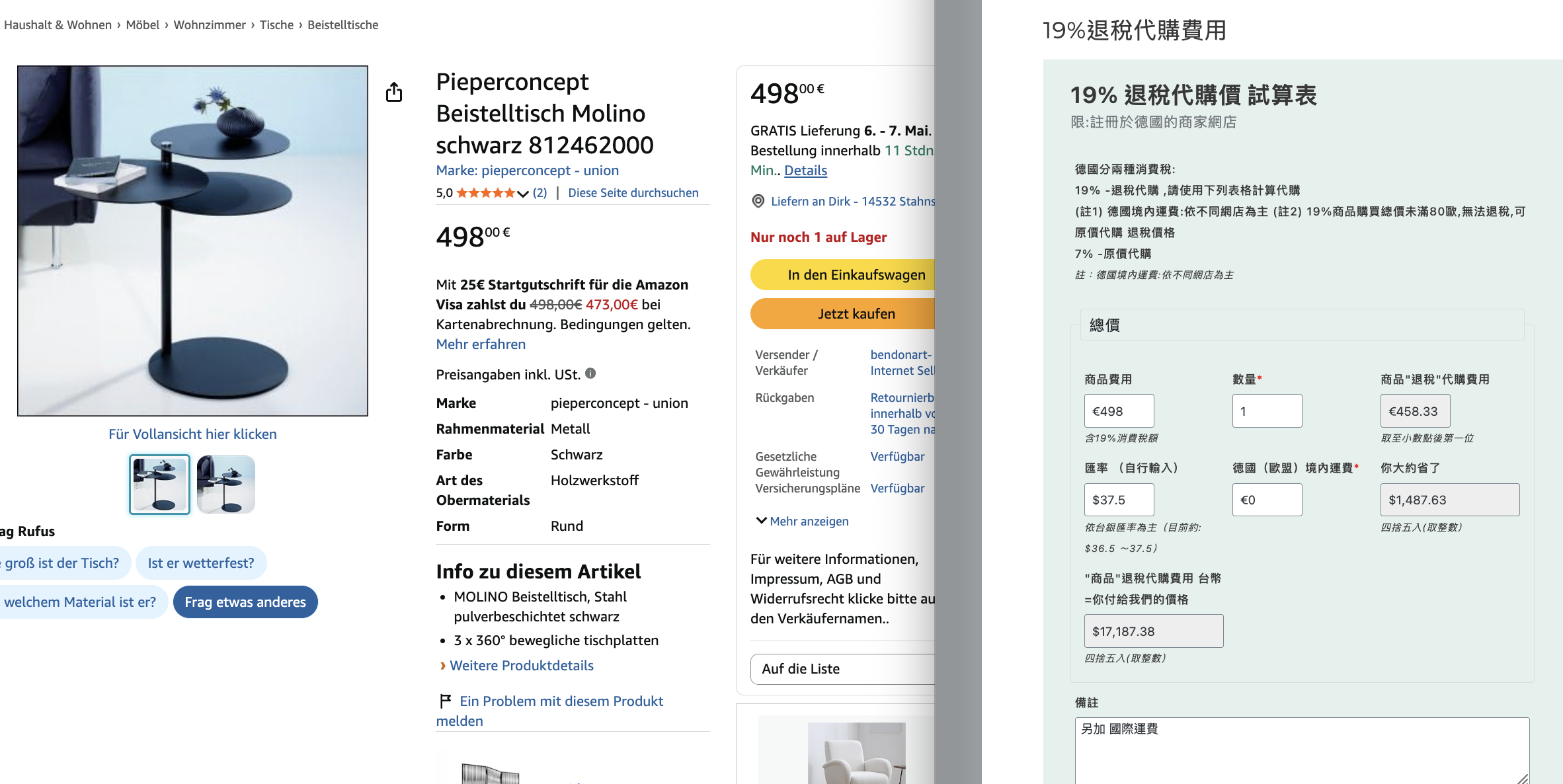Open the Wohnzimmer breadcrumb link
Viewport: 1563px width, 784px height.
tap(210, 25)
